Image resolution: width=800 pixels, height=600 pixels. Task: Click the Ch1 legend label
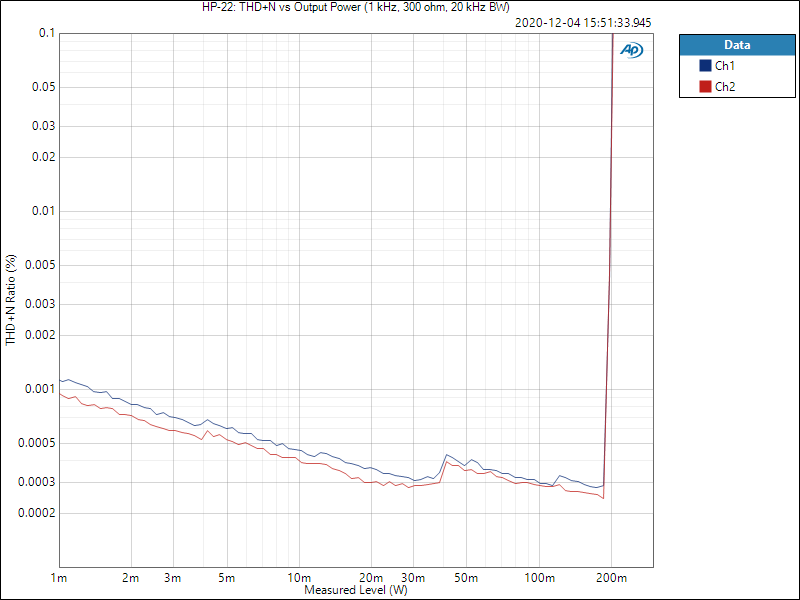724,66
